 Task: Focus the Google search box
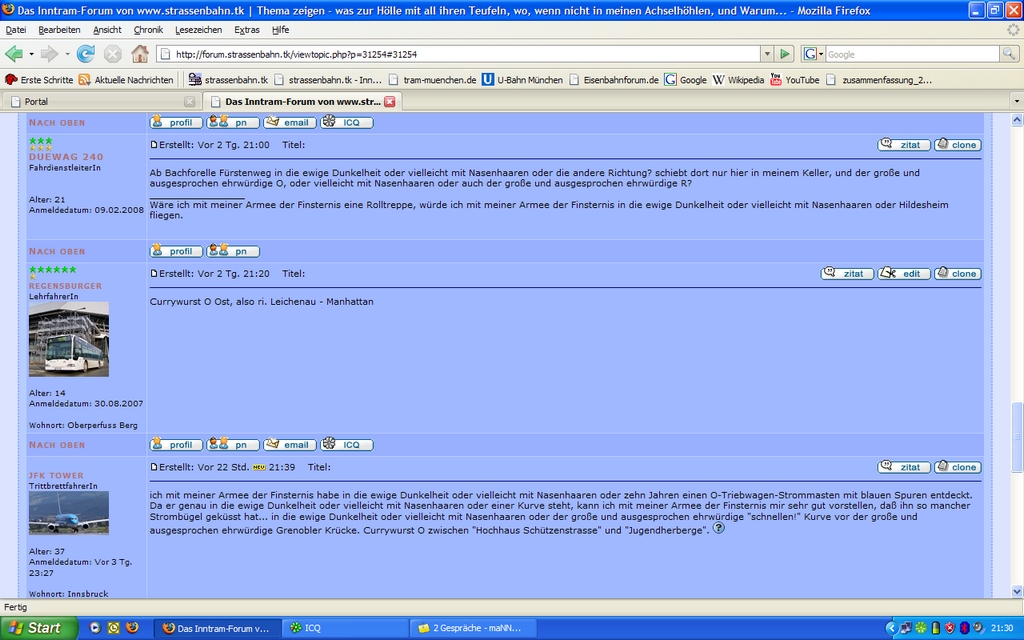[x=912, y=54]
